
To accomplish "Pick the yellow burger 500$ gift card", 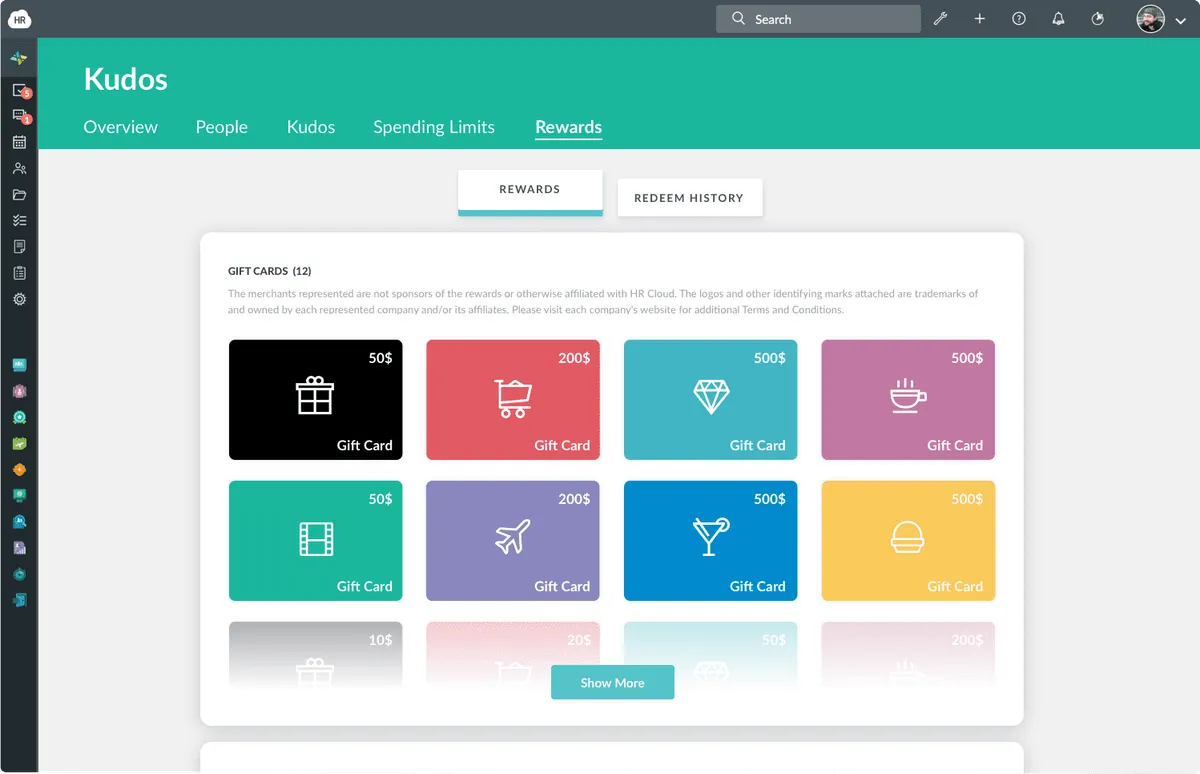I will tap(908, 541).
